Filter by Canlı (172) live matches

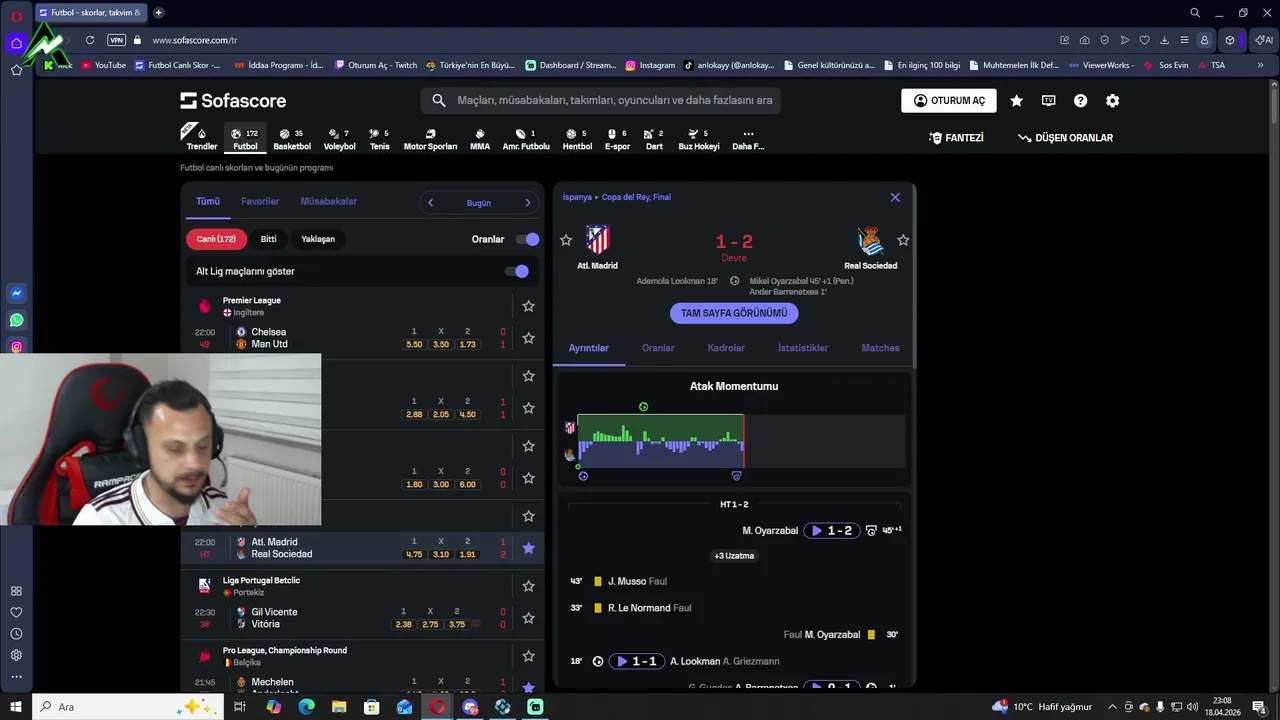(x=216, y=239)
